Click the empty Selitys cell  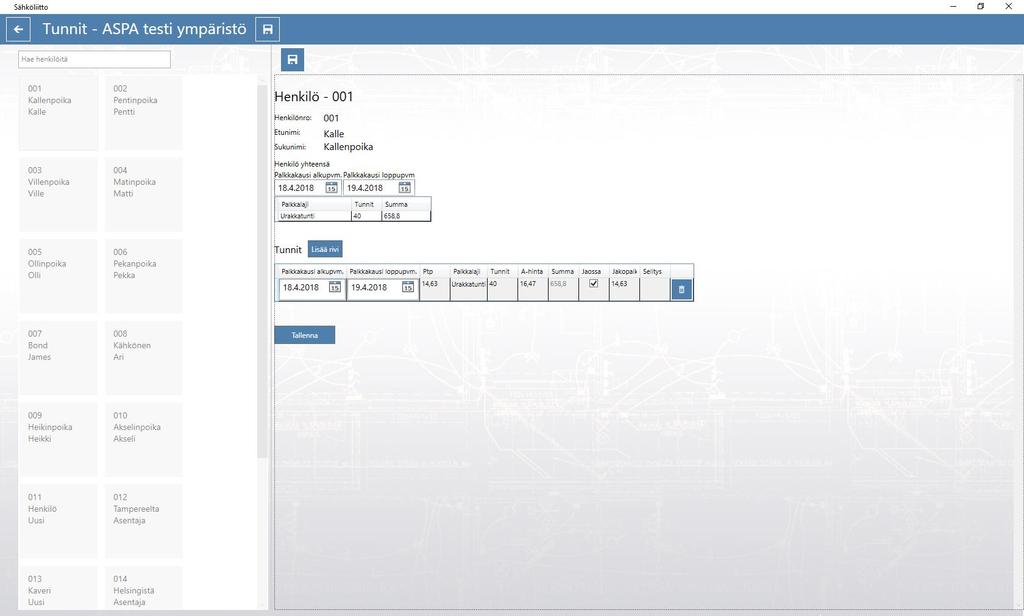655,289
